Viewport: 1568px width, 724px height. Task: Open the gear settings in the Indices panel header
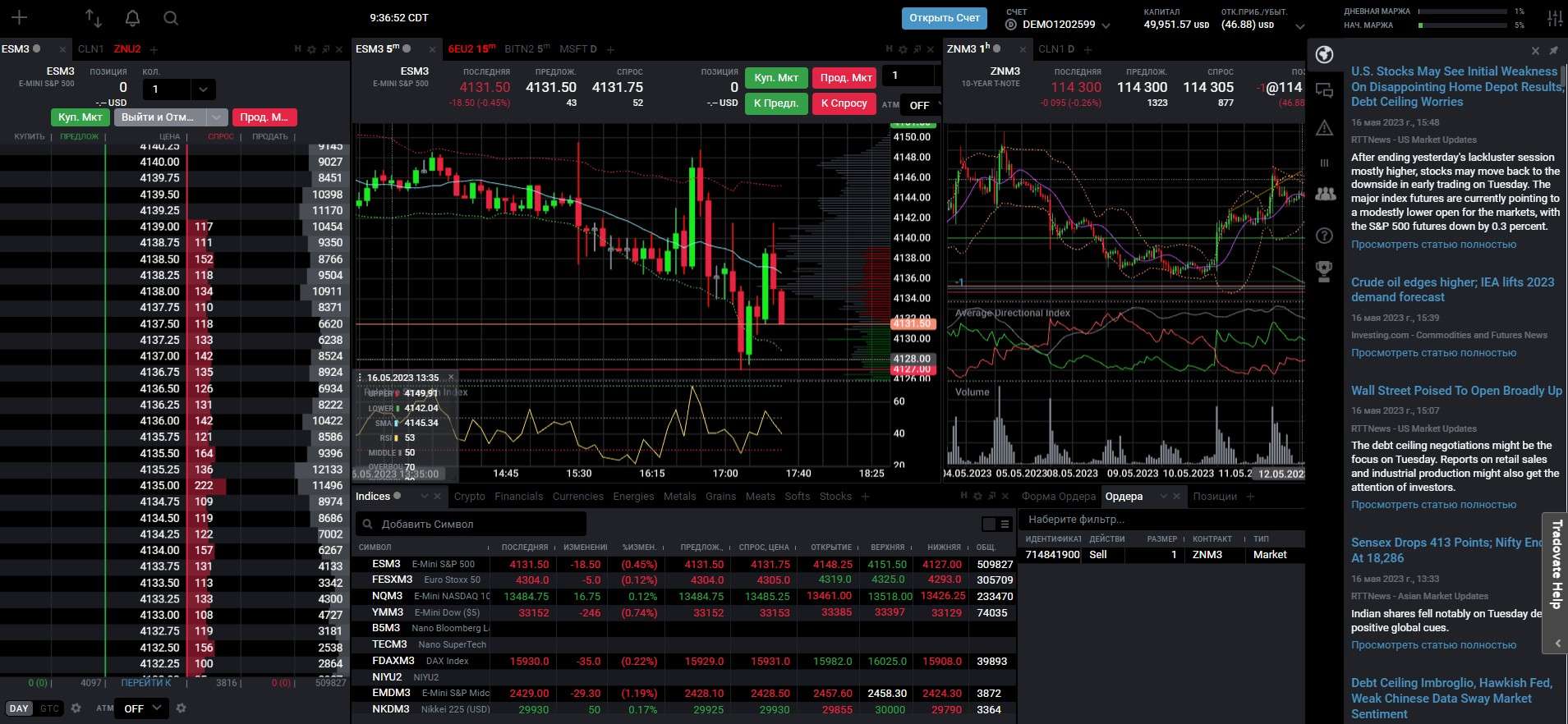click(x=977, y=496)
